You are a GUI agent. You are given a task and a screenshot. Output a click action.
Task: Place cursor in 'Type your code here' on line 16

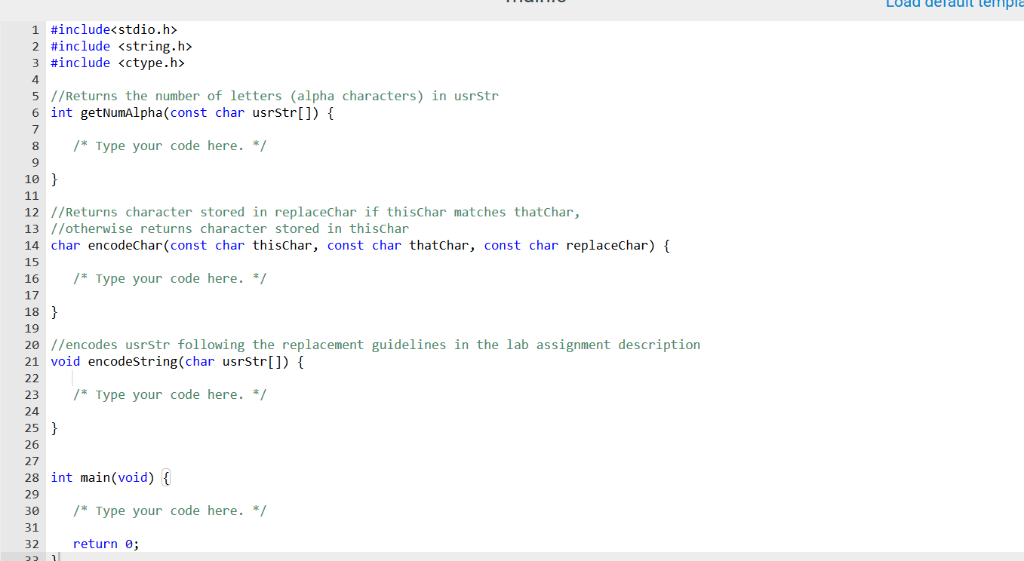pos(170,279)
